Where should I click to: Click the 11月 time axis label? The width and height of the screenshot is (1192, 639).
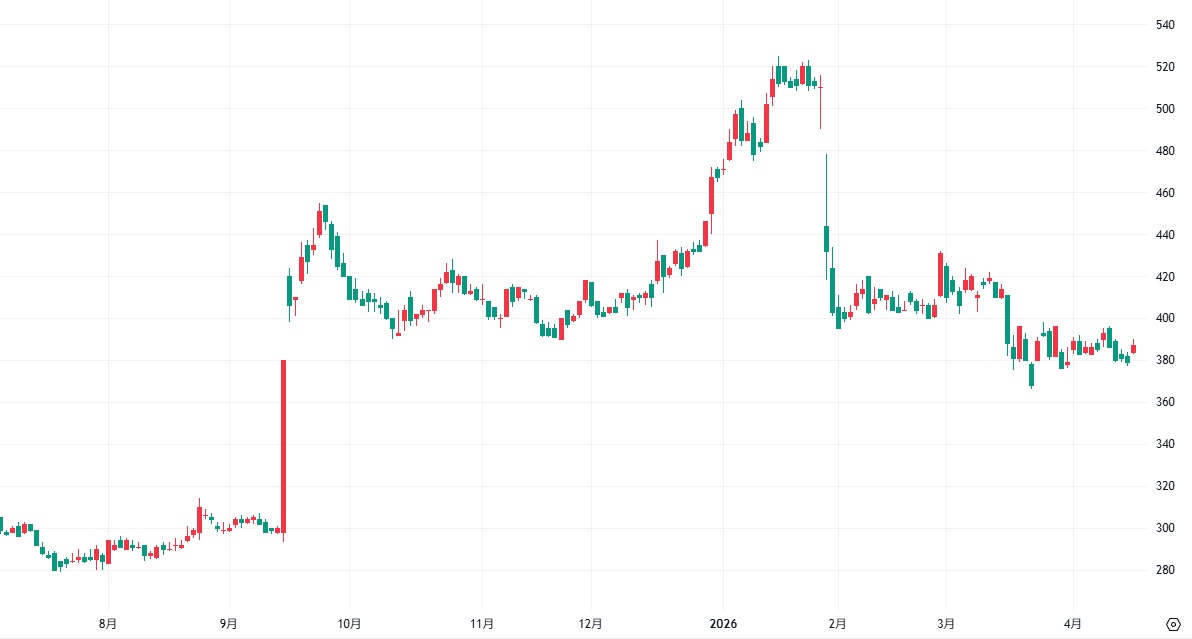point(482,624)
